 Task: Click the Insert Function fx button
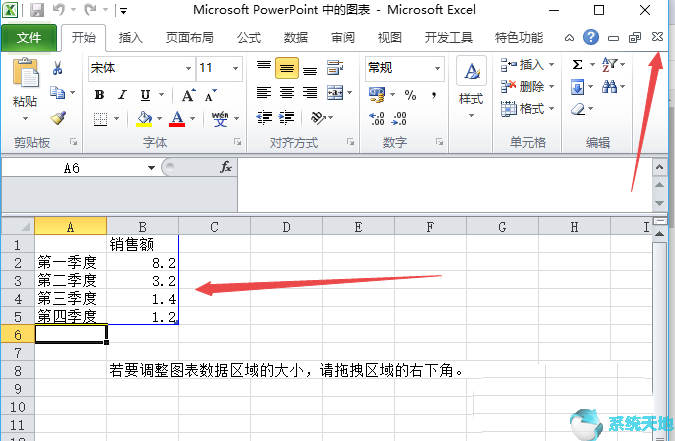pyautogui.click(x=226, y=167)
